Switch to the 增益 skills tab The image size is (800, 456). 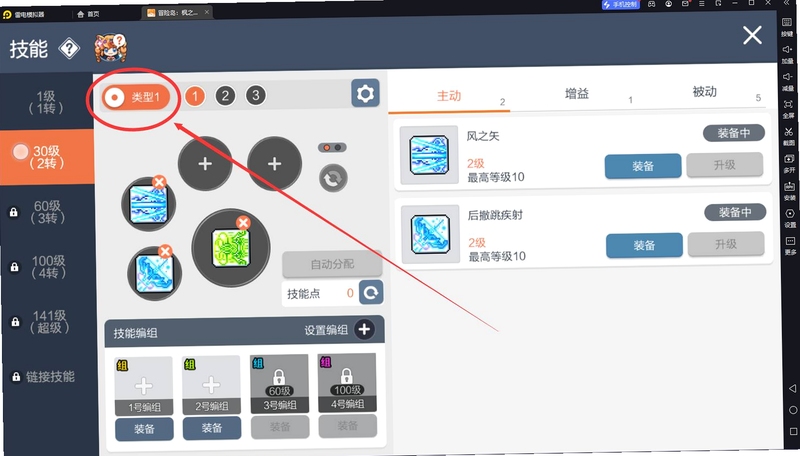click(x=577, y=93)
